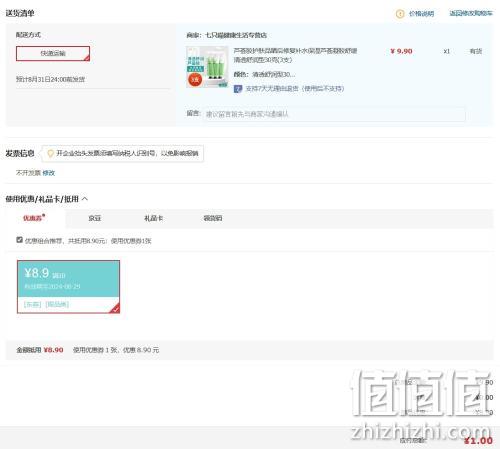This screenshot has height=449, width=500.
Task: Go back to modify shopping cart
Action: [471, 13]
